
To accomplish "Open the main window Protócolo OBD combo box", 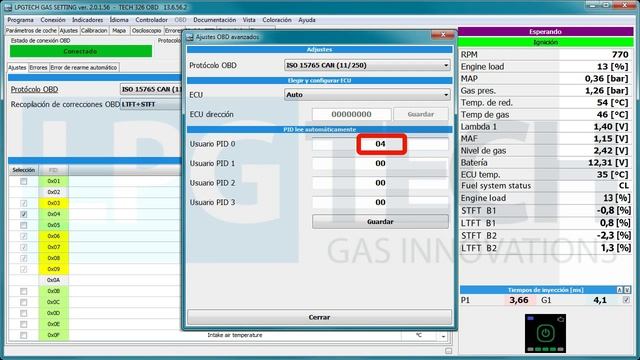I will tap(151, 89).
